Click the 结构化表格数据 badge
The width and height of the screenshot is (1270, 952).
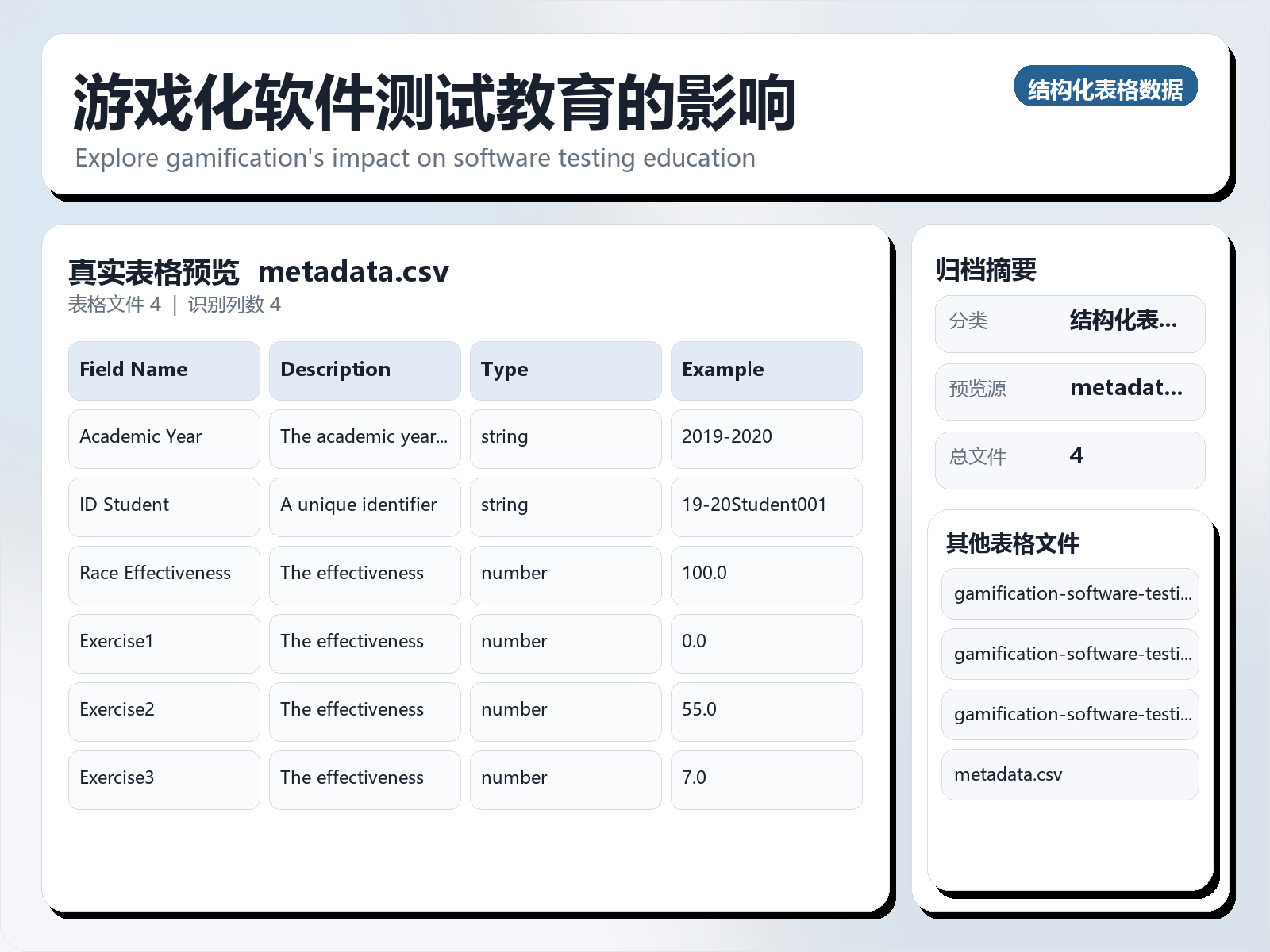coord(1106,88)
